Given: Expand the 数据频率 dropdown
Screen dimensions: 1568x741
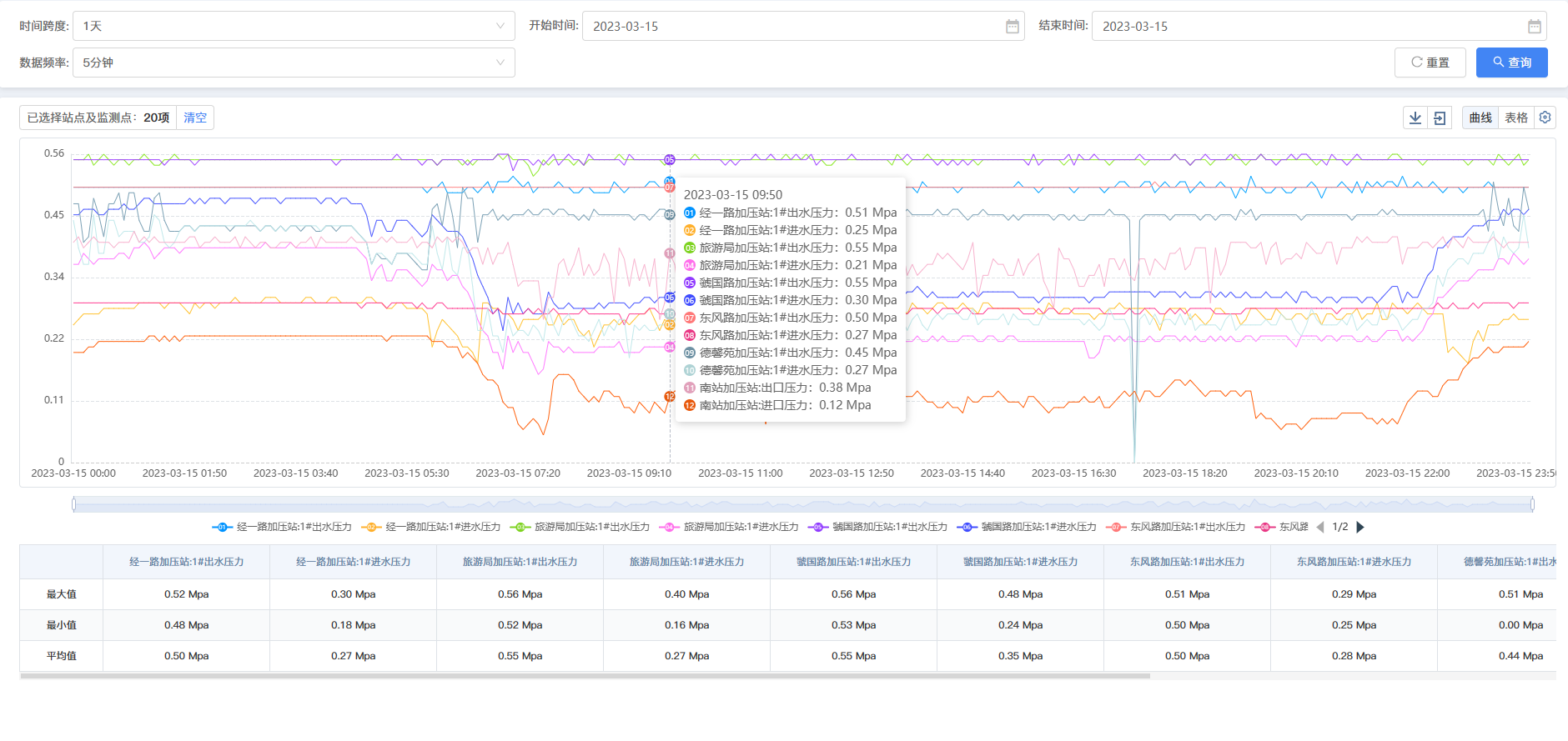Looking at the screenshot, I should (x=294, y=63).
